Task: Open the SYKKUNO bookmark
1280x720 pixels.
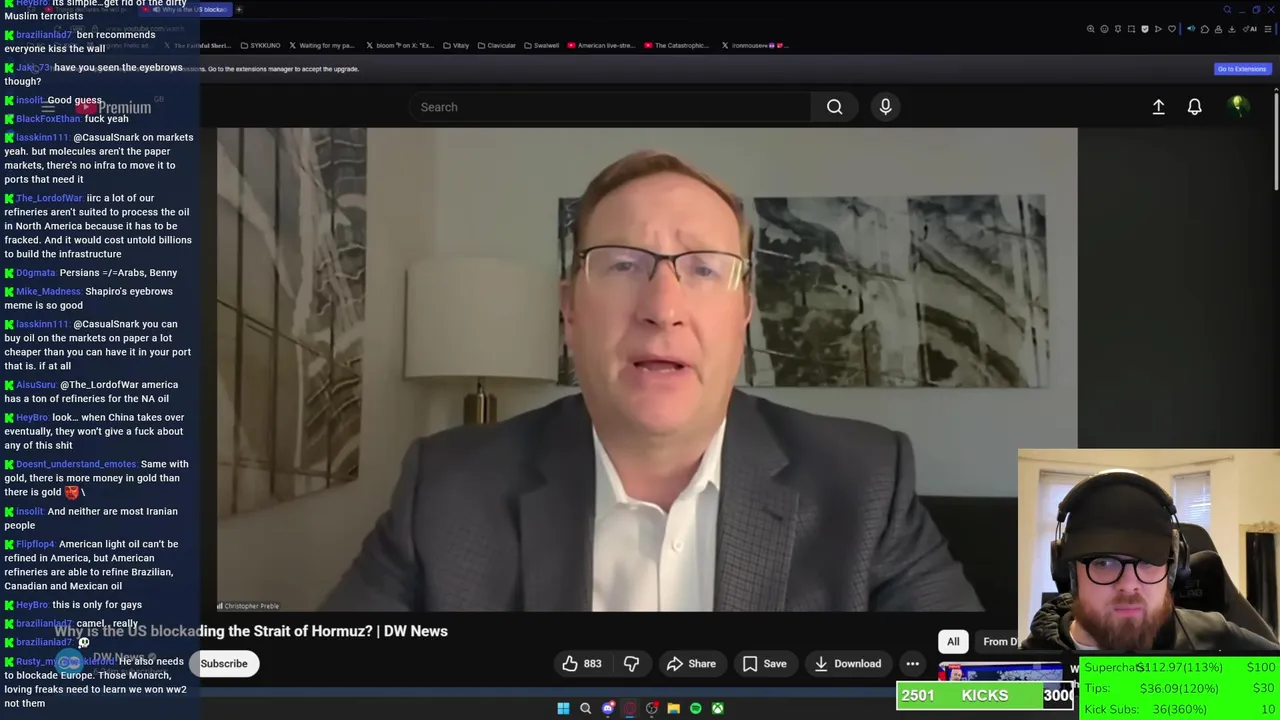Action: [261, 45]
